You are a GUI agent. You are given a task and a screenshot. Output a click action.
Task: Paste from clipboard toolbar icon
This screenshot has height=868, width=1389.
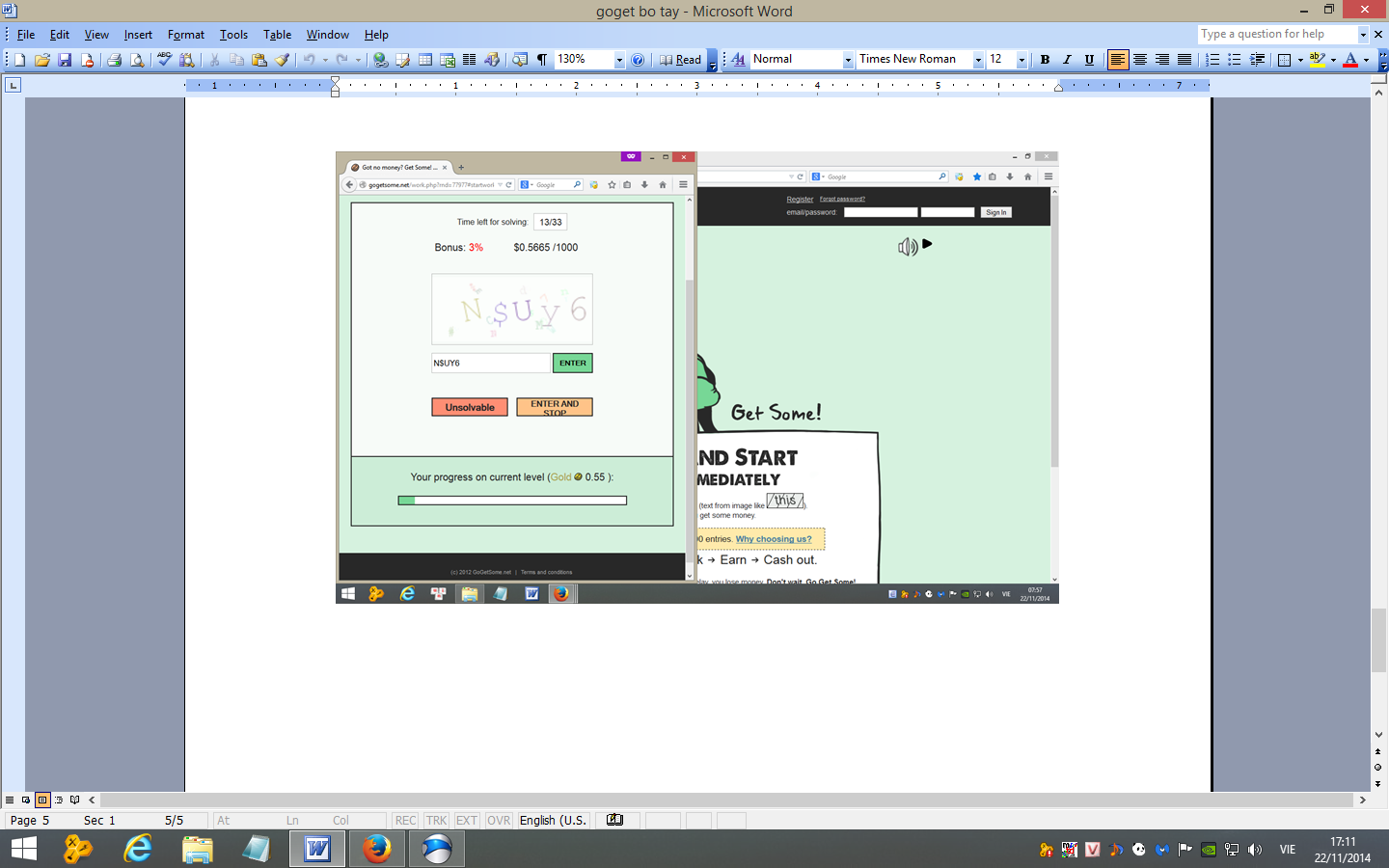[x=259, y=60]
